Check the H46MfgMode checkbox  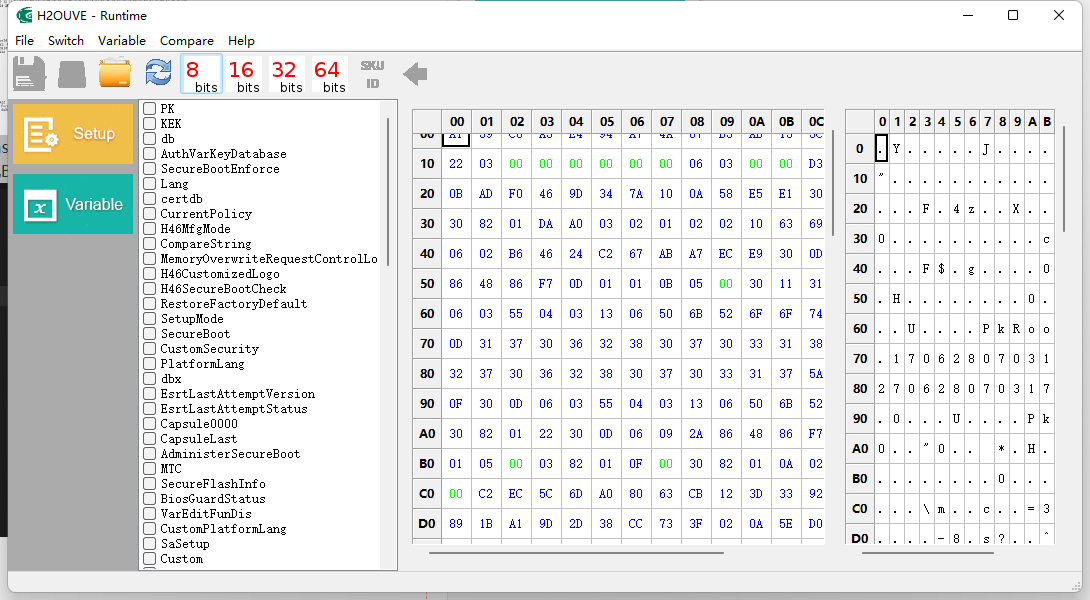(x=149, y=229)
